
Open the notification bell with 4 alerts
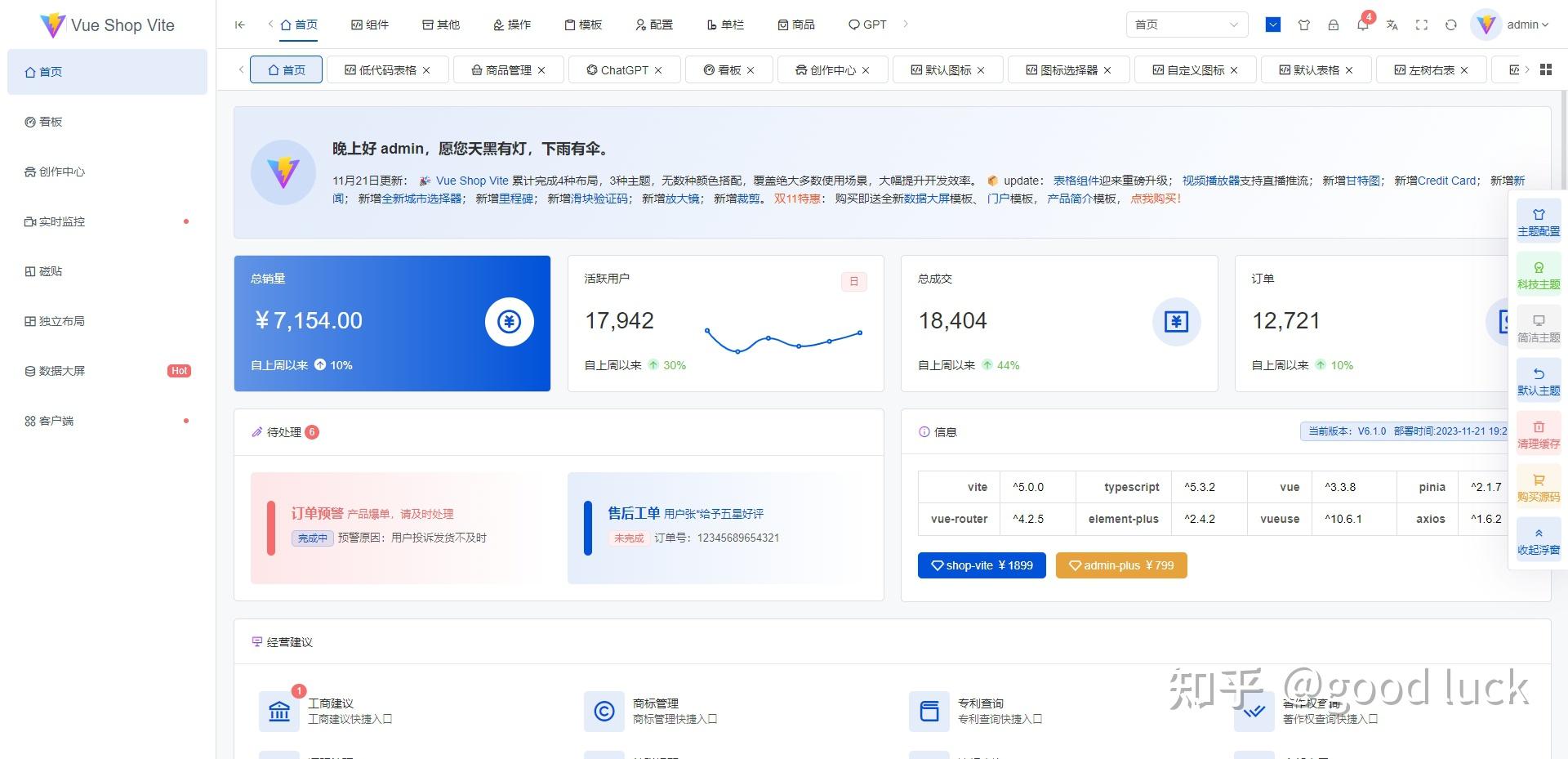click(x=1362, y=25)
